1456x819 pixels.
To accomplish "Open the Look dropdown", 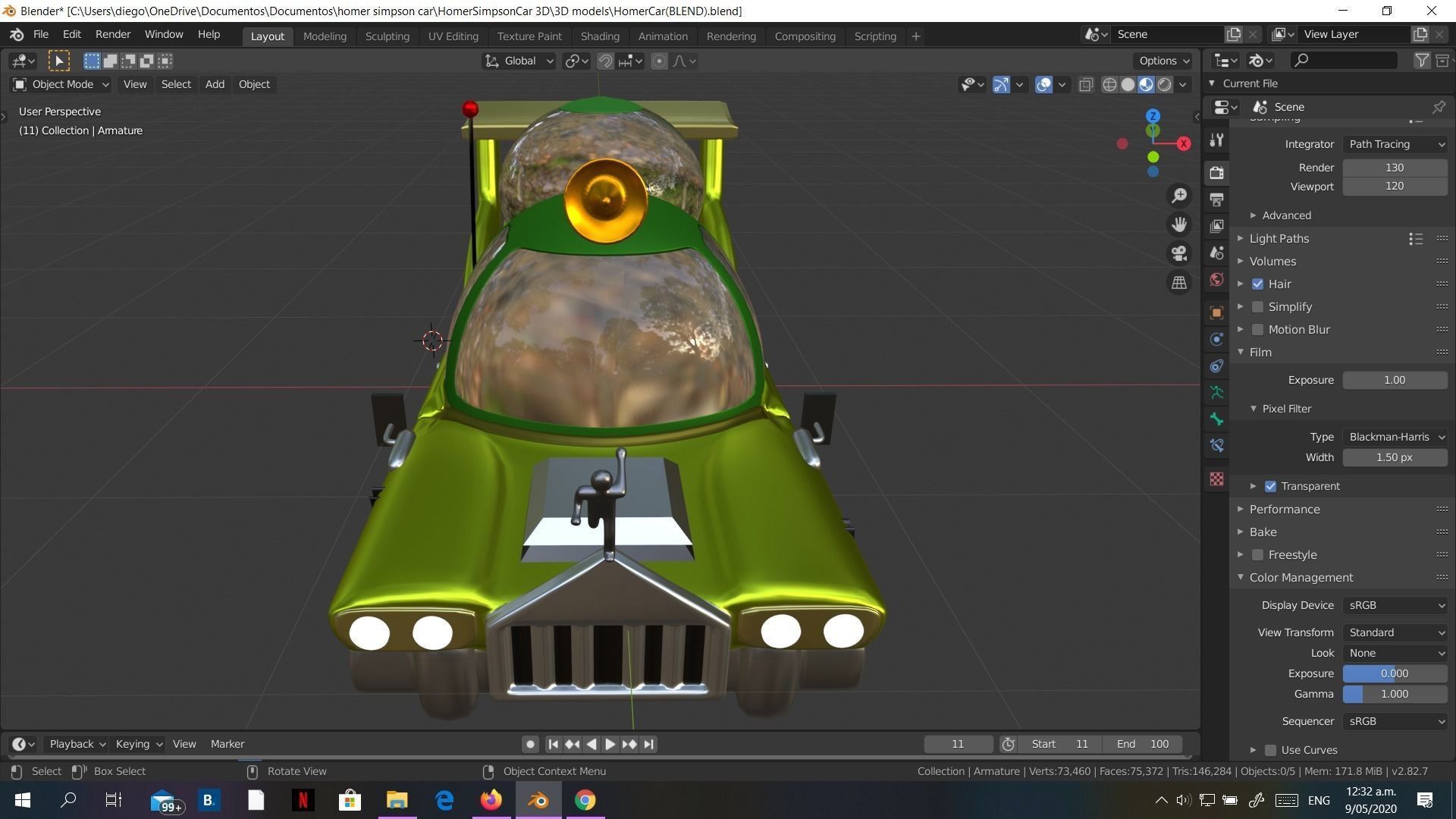I will point(1395,653).
